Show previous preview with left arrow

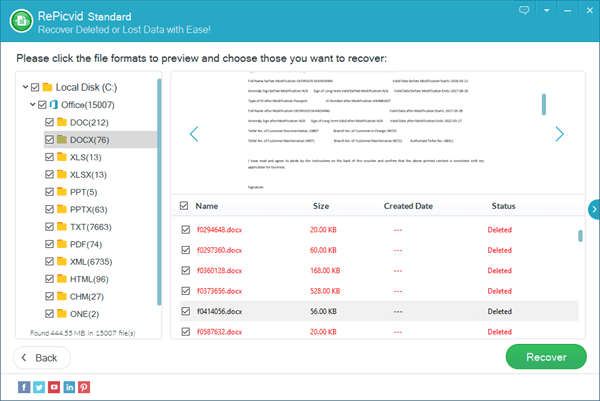point(194,134)
